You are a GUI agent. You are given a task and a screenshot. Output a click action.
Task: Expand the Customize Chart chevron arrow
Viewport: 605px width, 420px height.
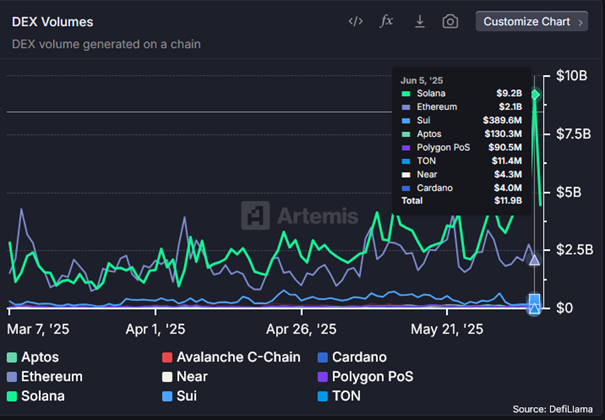580,22
